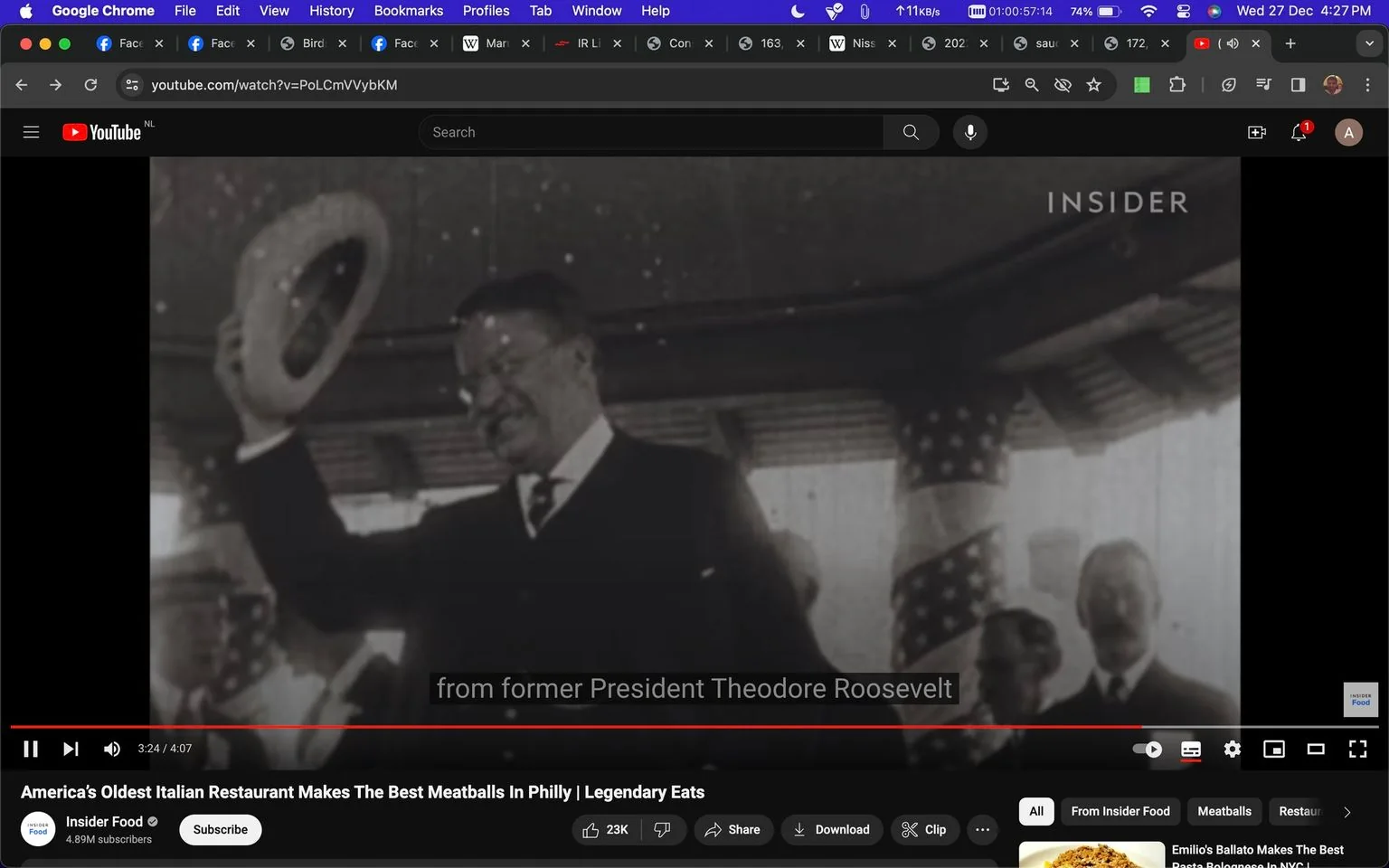Open YouTube notifications bell
This screenshot has width=1389, height=868.
[x=1299, y=132]
